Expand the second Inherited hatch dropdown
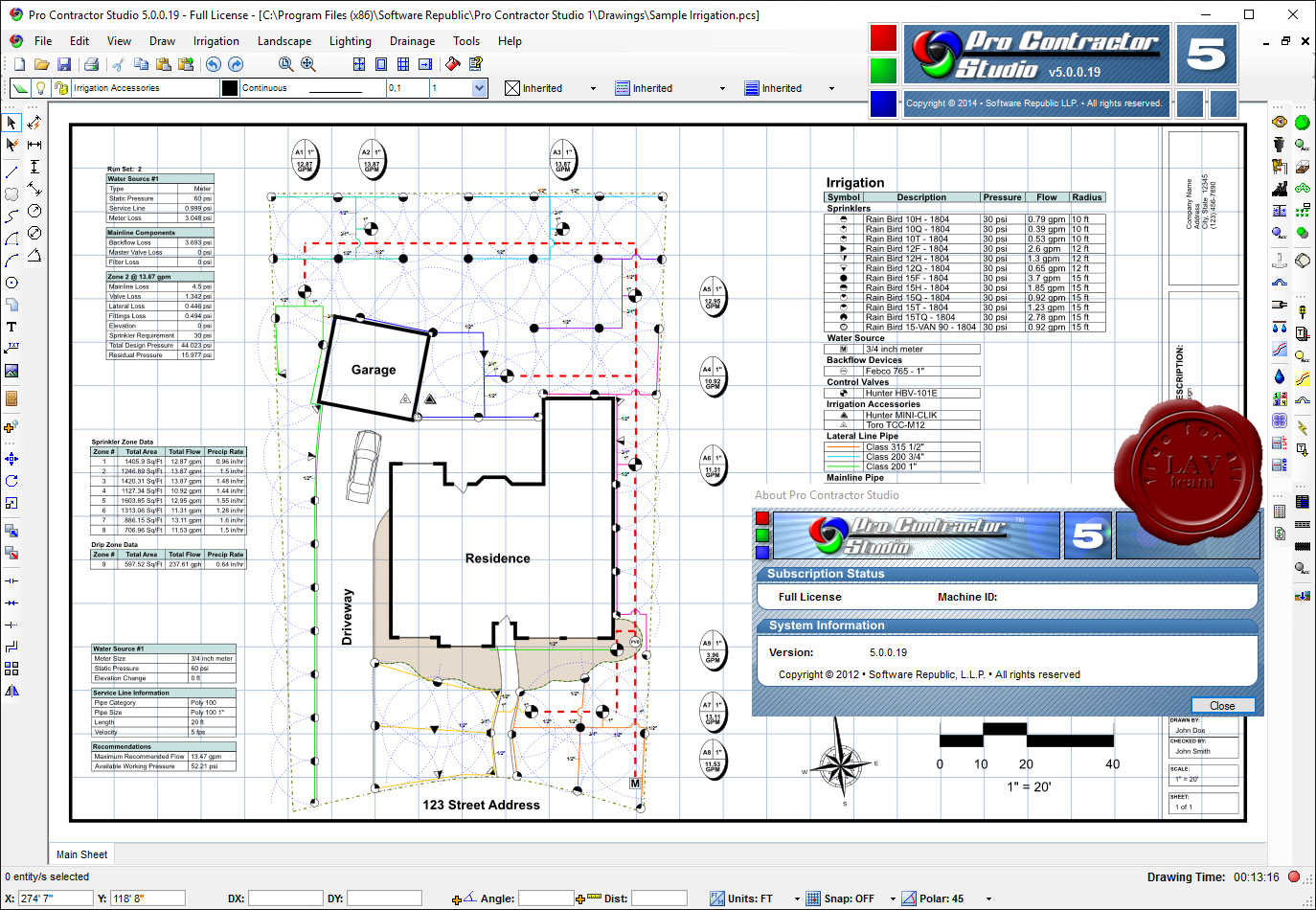This screenshot has width=1316, height=910. pyautogui.click(x=722, y=88)
